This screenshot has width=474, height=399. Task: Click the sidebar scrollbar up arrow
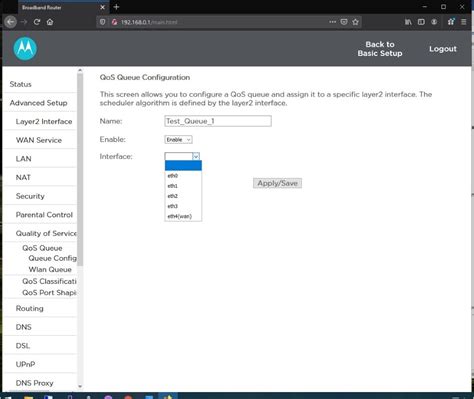[80, 70]
